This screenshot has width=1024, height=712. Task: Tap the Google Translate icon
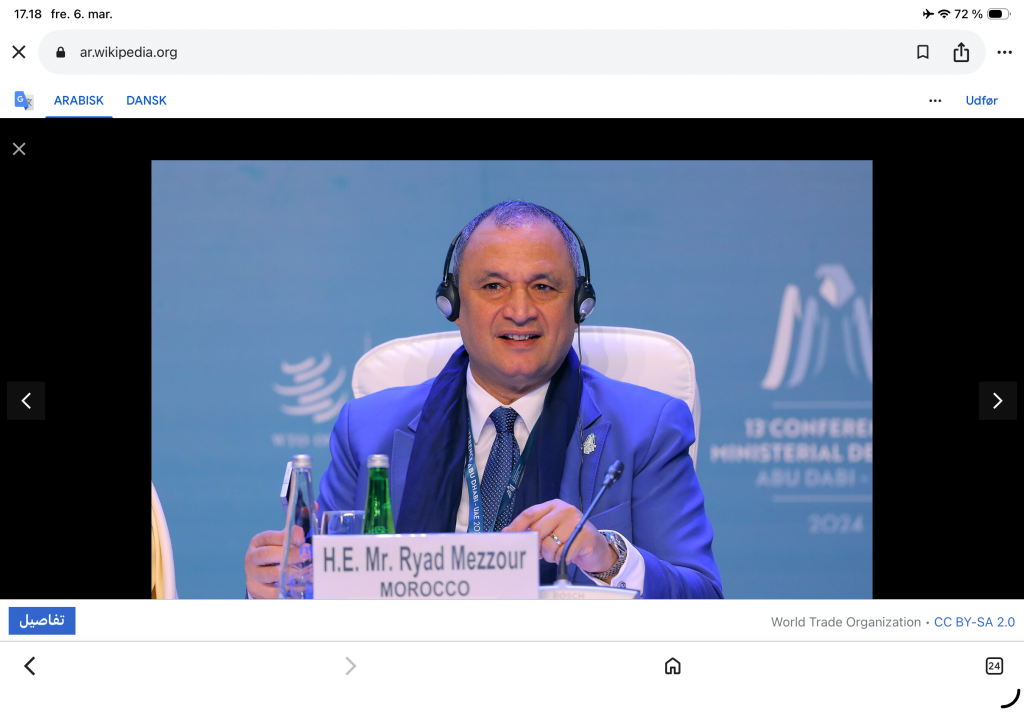coord(24,100)
